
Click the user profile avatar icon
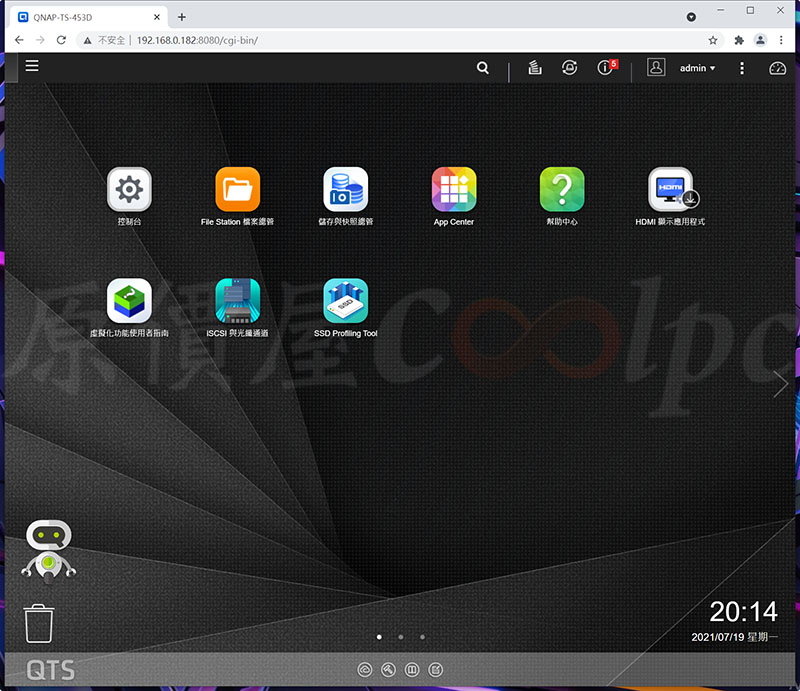656,67
